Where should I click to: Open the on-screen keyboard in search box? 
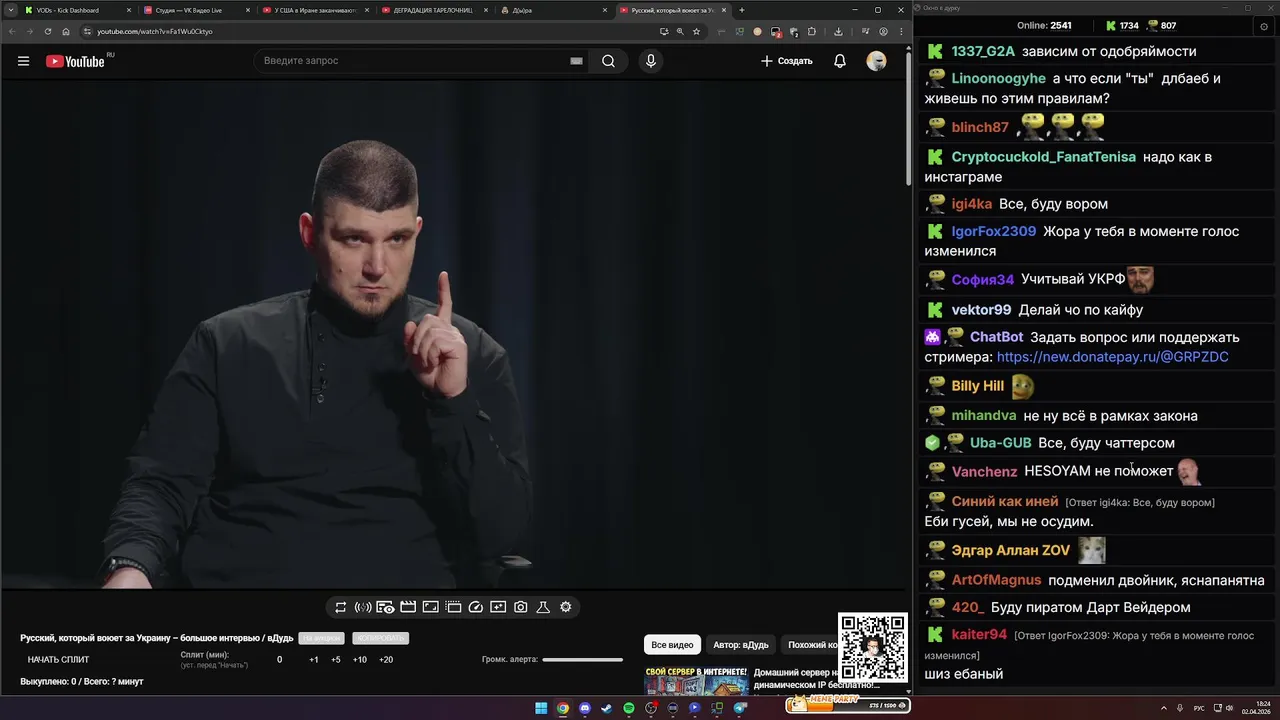point(576,61)
